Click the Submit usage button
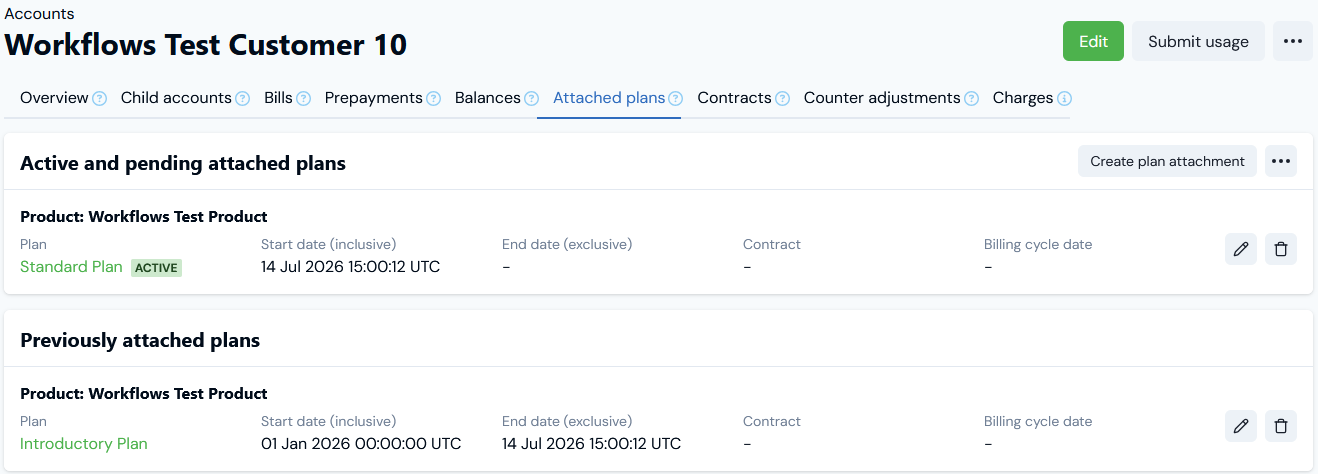The image size is (1318, 474). point(1198,41)
